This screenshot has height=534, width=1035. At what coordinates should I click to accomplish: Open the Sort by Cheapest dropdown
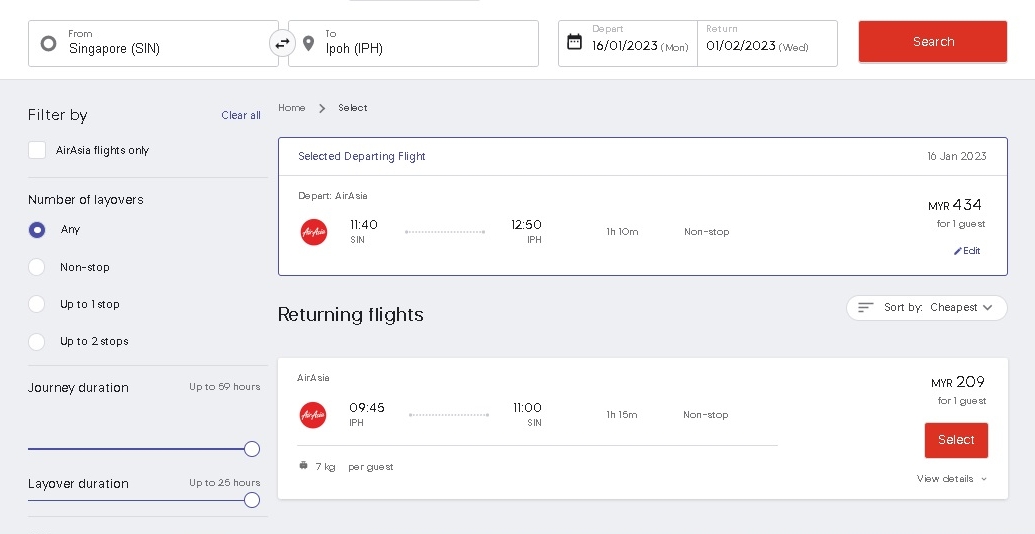927,308
